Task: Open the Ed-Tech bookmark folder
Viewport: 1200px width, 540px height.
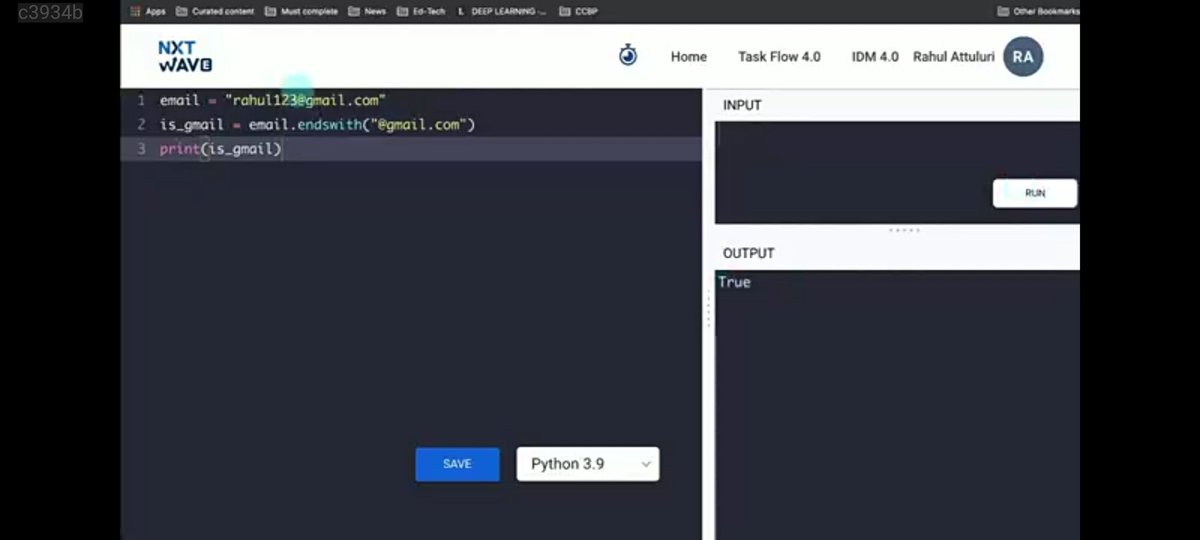Action: (421, 12)
